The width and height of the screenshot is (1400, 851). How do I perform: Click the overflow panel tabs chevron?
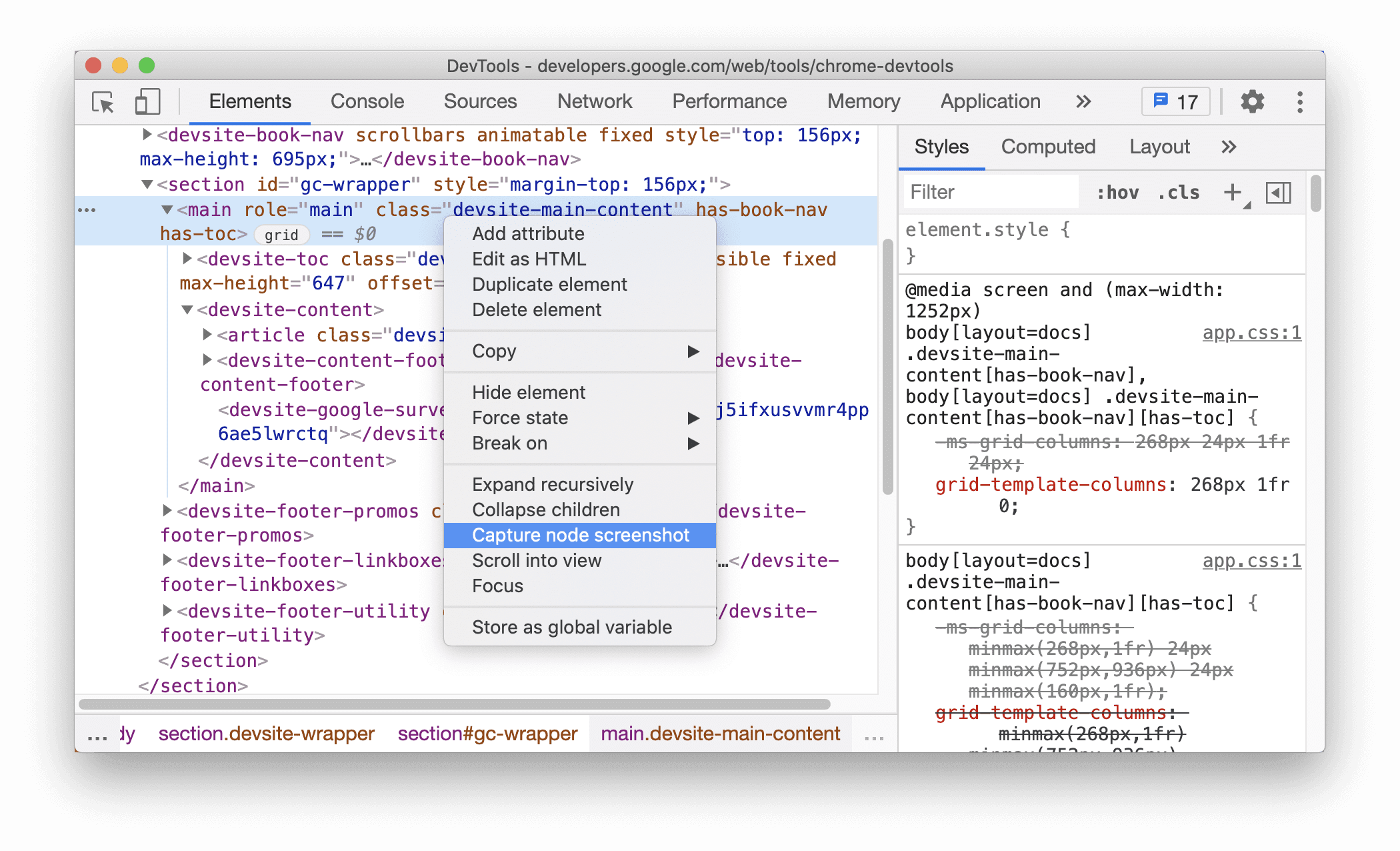coord(1228,146)
